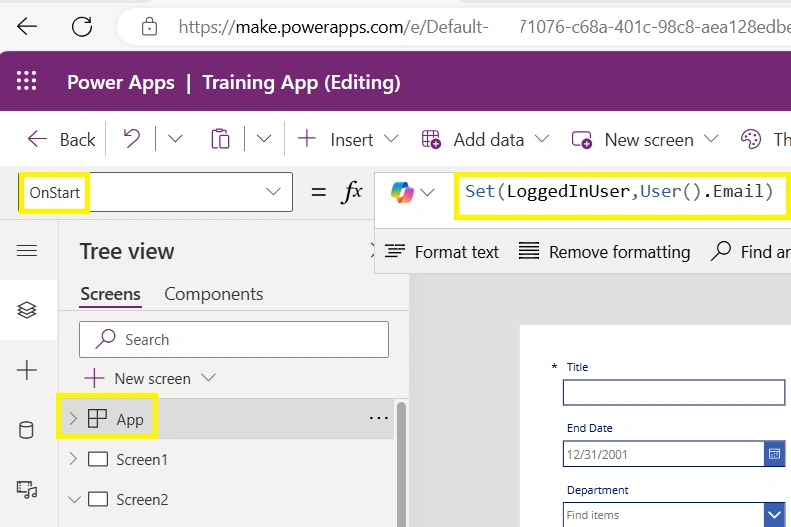Click the Power Apps title link
The height and width of the screenshot is (527, 791).
(x=121, y=82)
